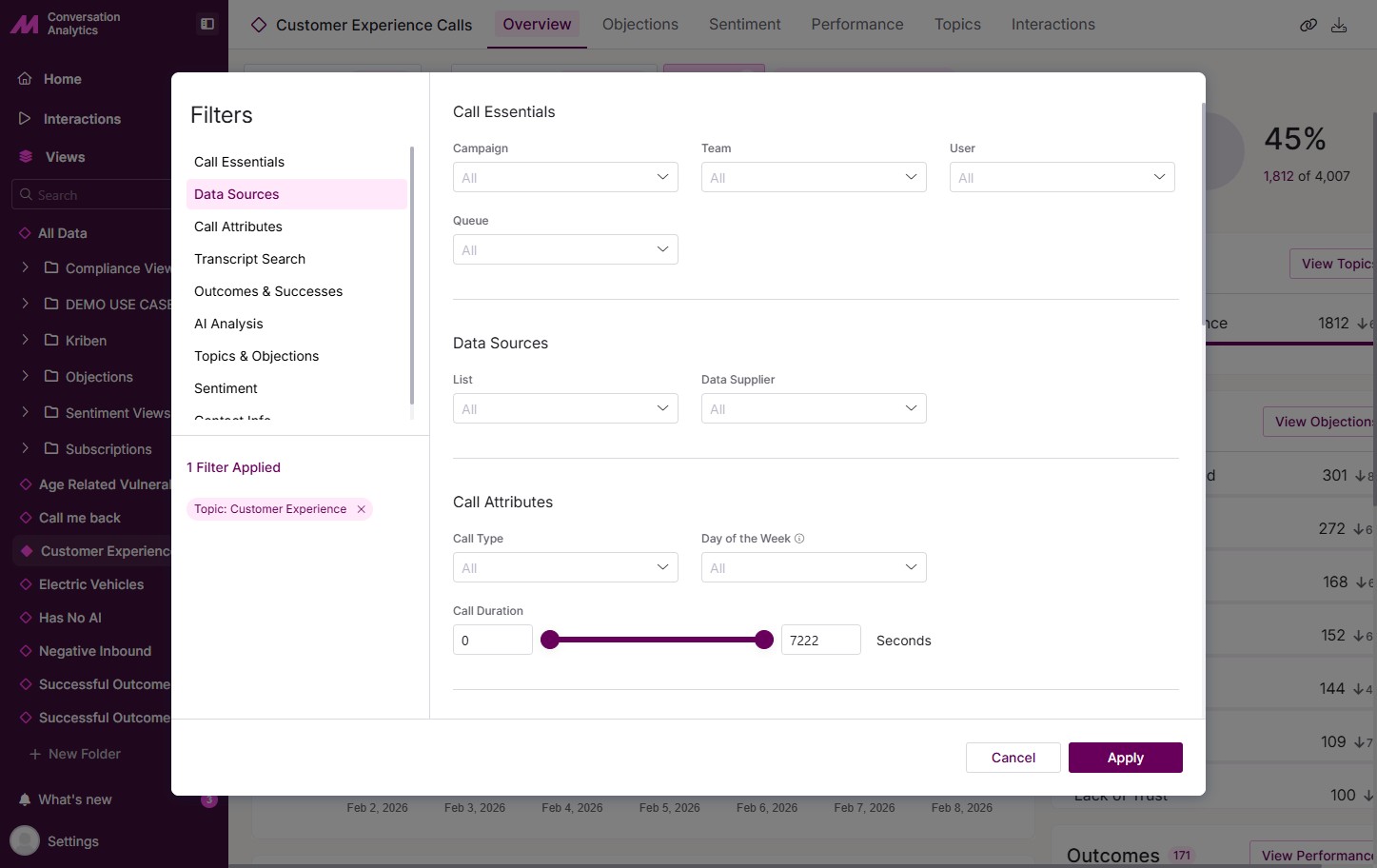Select Call Attributes filter category
Image resolution: width=1377 pixels, height=868 pixels.
[x=297, y=227]
